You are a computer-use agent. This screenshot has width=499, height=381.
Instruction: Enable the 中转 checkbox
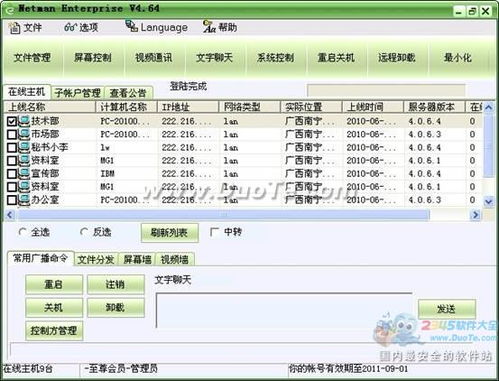pos(215,232)
